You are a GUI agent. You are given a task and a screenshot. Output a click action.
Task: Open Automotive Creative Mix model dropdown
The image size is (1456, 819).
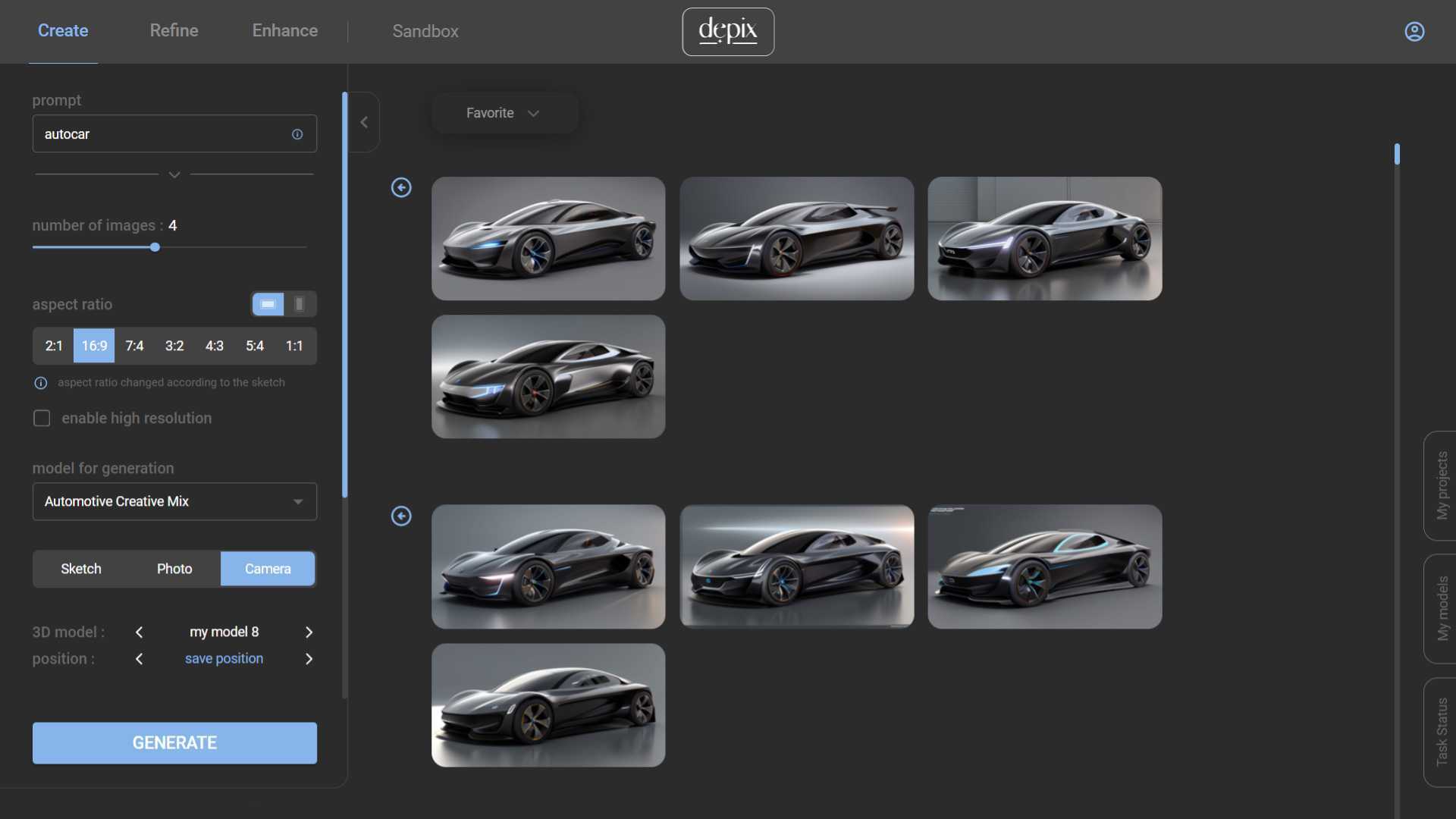click(174, 501)
